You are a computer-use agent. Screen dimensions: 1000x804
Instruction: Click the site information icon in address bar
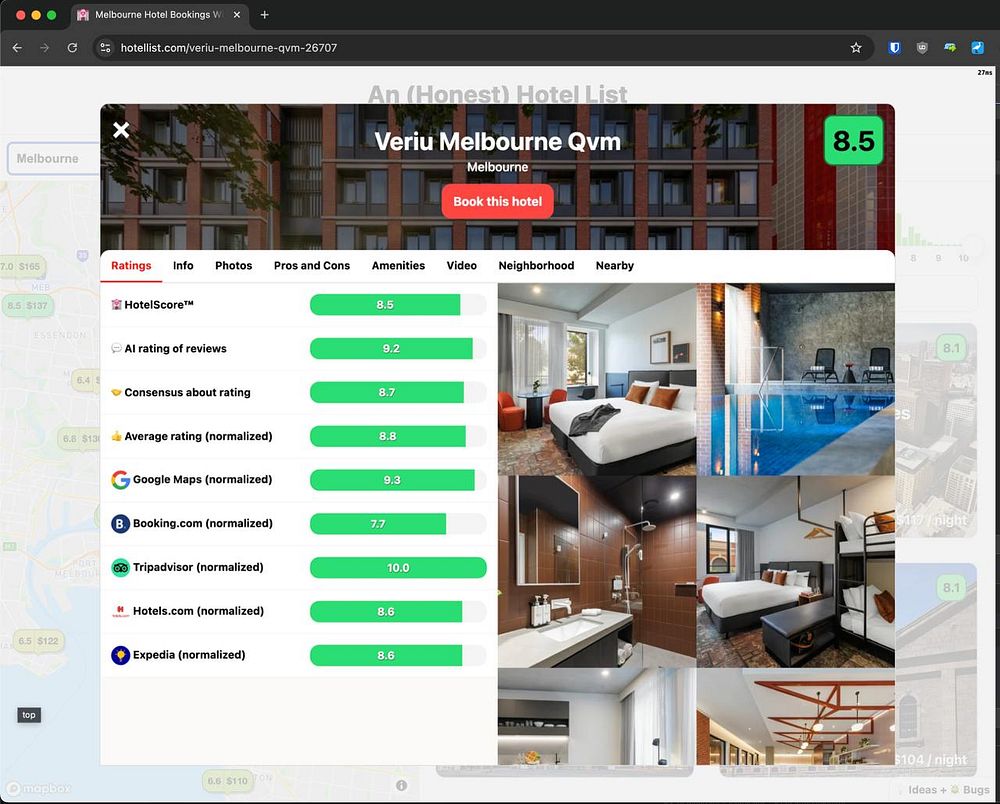pos(105,48)
